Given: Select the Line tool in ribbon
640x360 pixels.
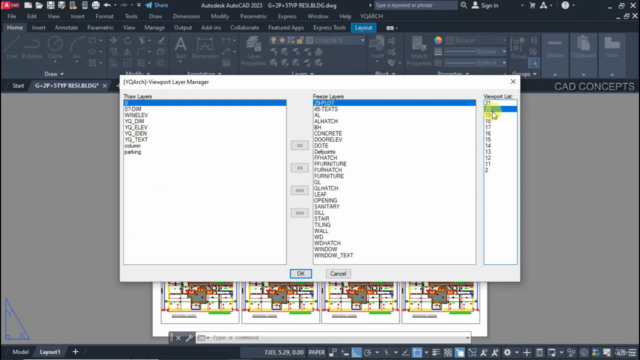Looking at the screenshot, I should click(x=12, y=48).
